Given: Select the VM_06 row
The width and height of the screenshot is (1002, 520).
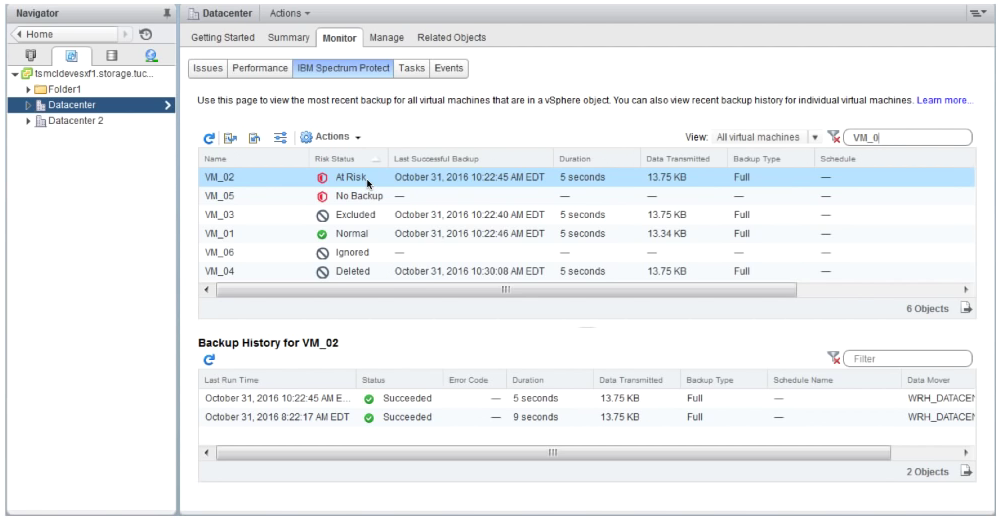Looking at the screenshot, I should point(587,253).
